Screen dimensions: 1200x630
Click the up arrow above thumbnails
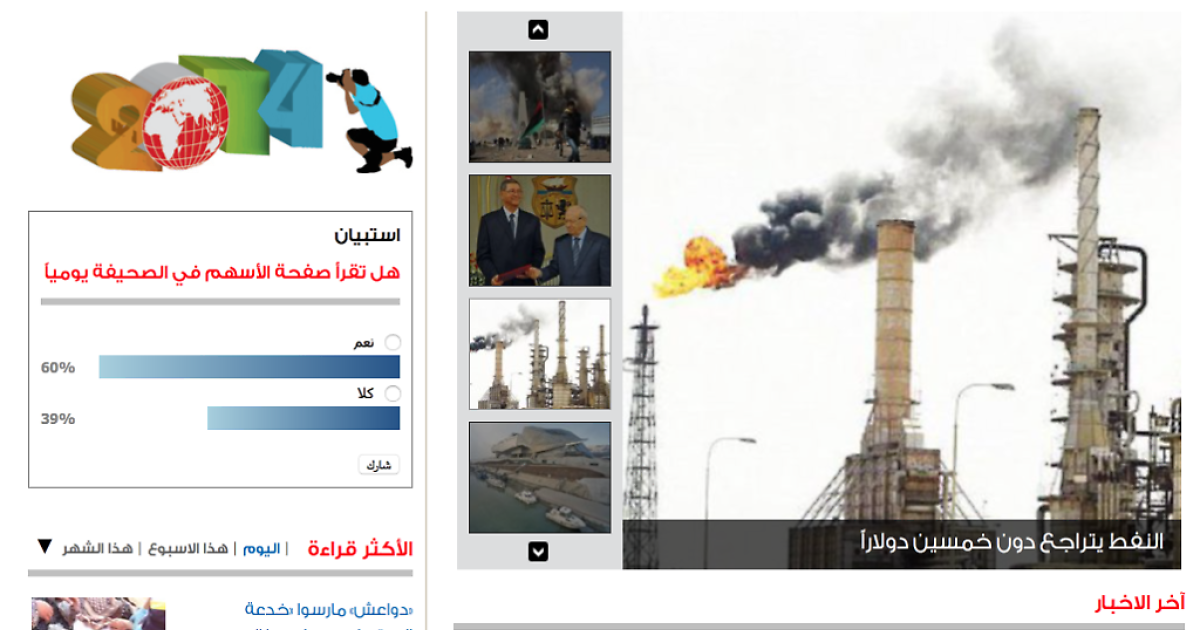tap(538, 30)
